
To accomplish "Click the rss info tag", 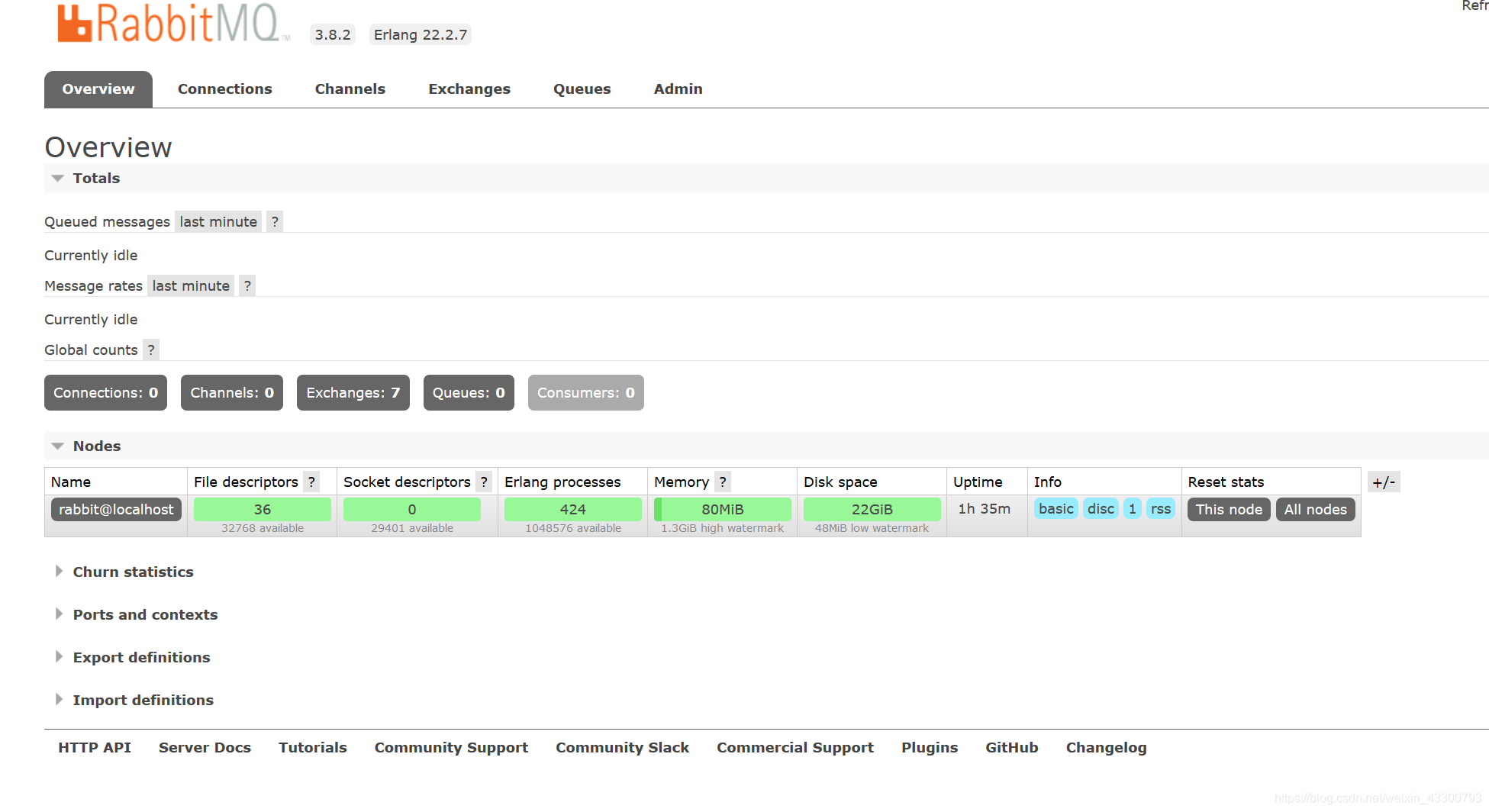I will pos(1161,509).
